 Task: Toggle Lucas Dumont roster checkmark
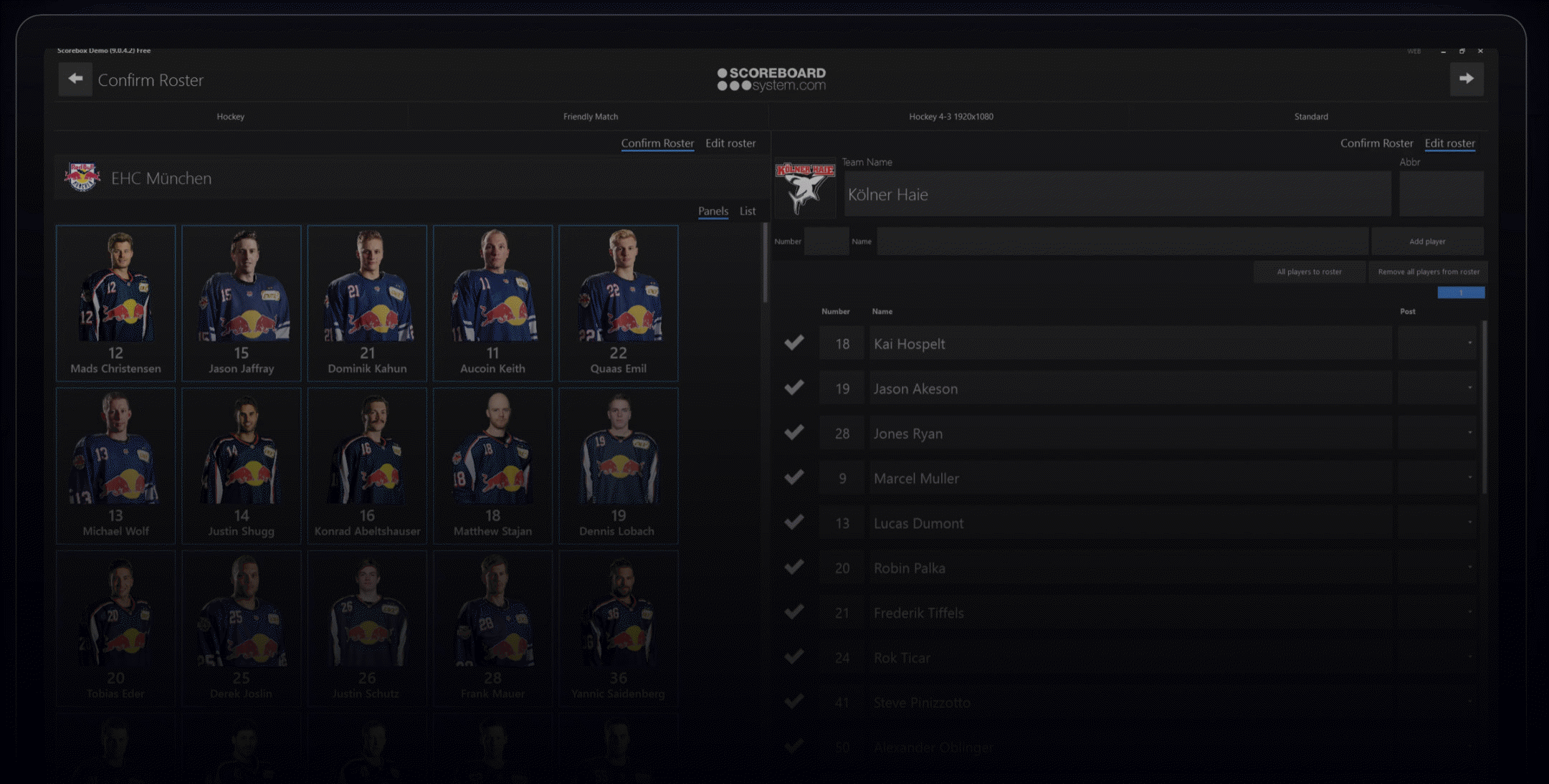[x=793, y=522]
